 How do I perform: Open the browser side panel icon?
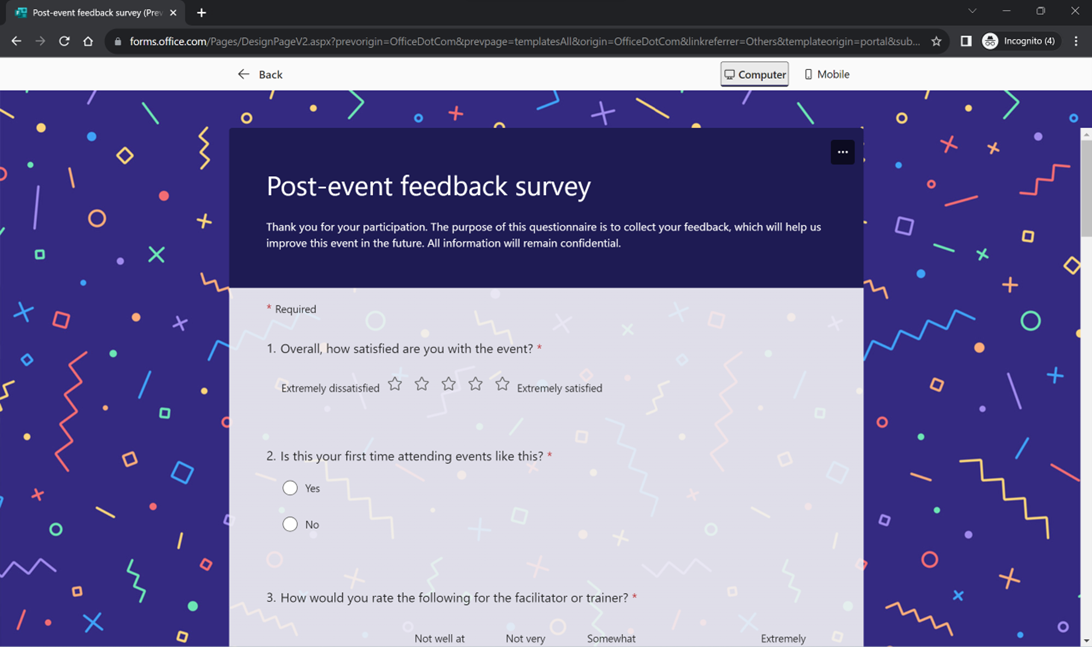tap(965, 41)
